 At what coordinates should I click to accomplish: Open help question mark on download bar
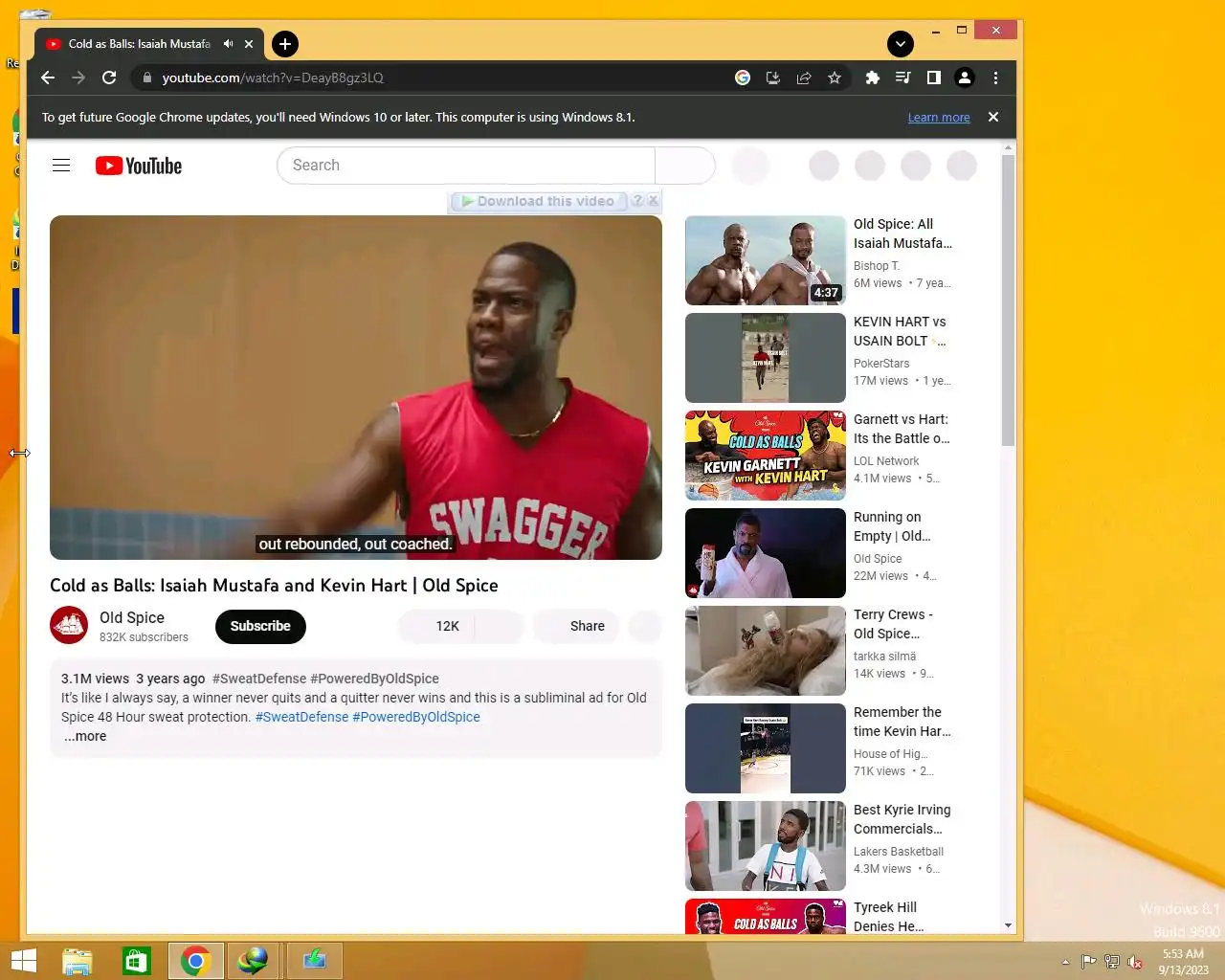tap(637, 201)
